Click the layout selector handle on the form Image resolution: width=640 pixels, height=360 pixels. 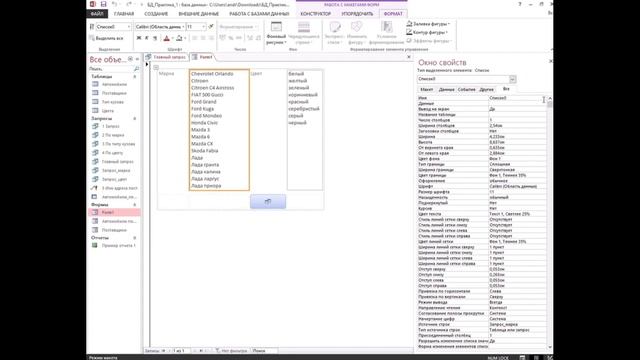click(156, 67)
